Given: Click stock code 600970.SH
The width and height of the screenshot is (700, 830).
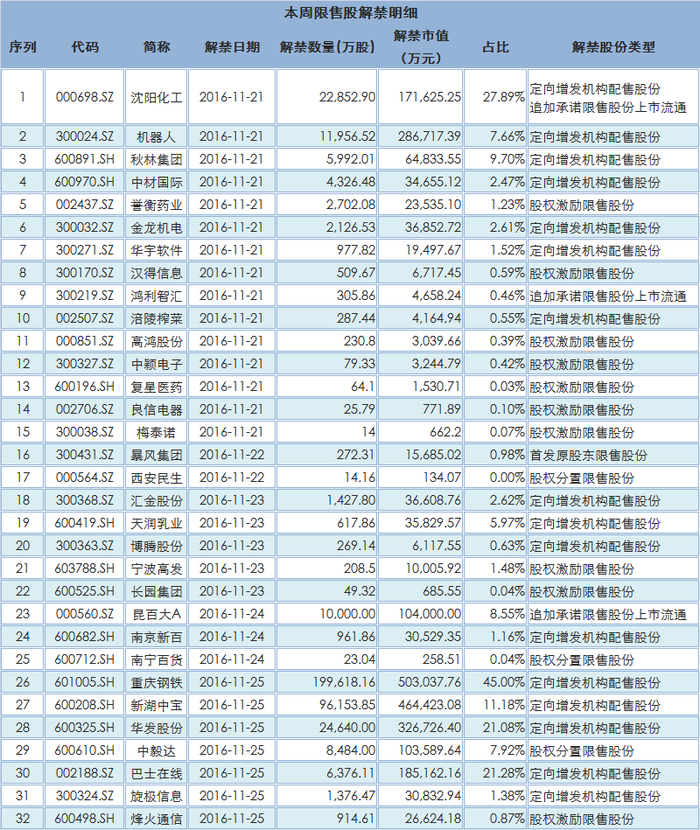Looking at the screenshot, I should pos(85,182).
